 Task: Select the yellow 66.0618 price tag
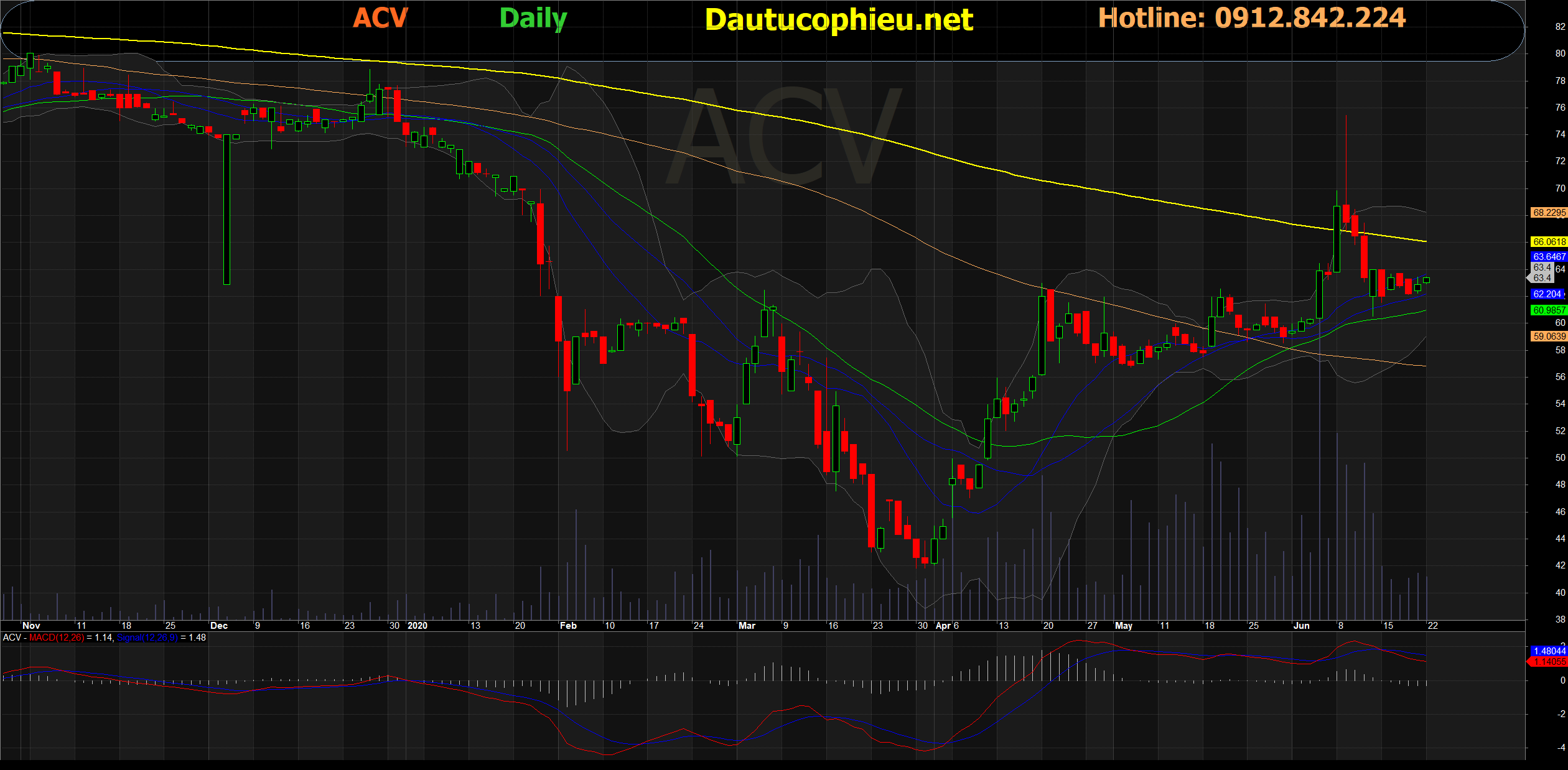coord(1549,242)
